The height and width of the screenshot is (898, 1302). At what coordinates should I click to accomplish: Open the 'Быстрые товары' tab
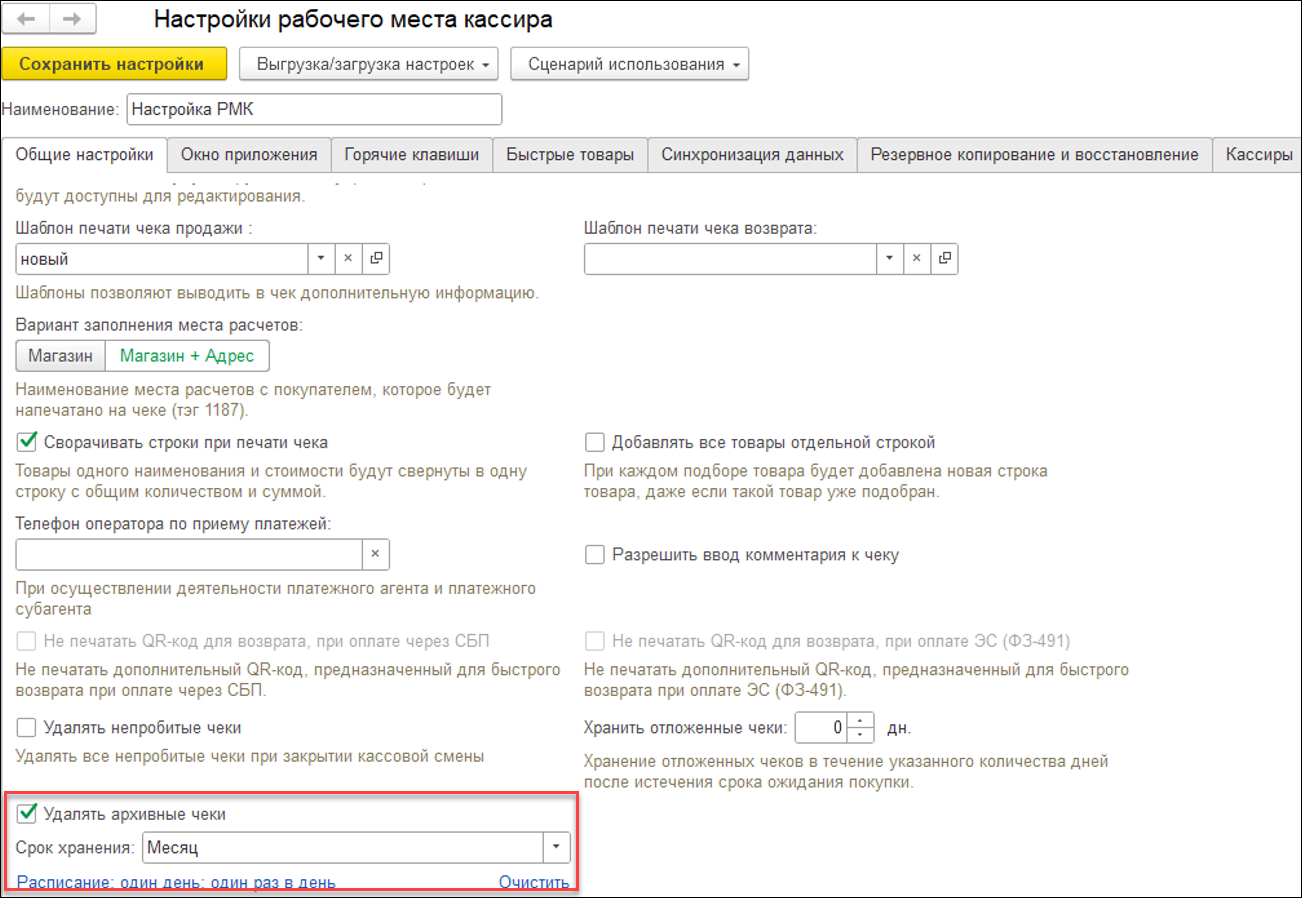pyautogui.click(x=570, y=155)
